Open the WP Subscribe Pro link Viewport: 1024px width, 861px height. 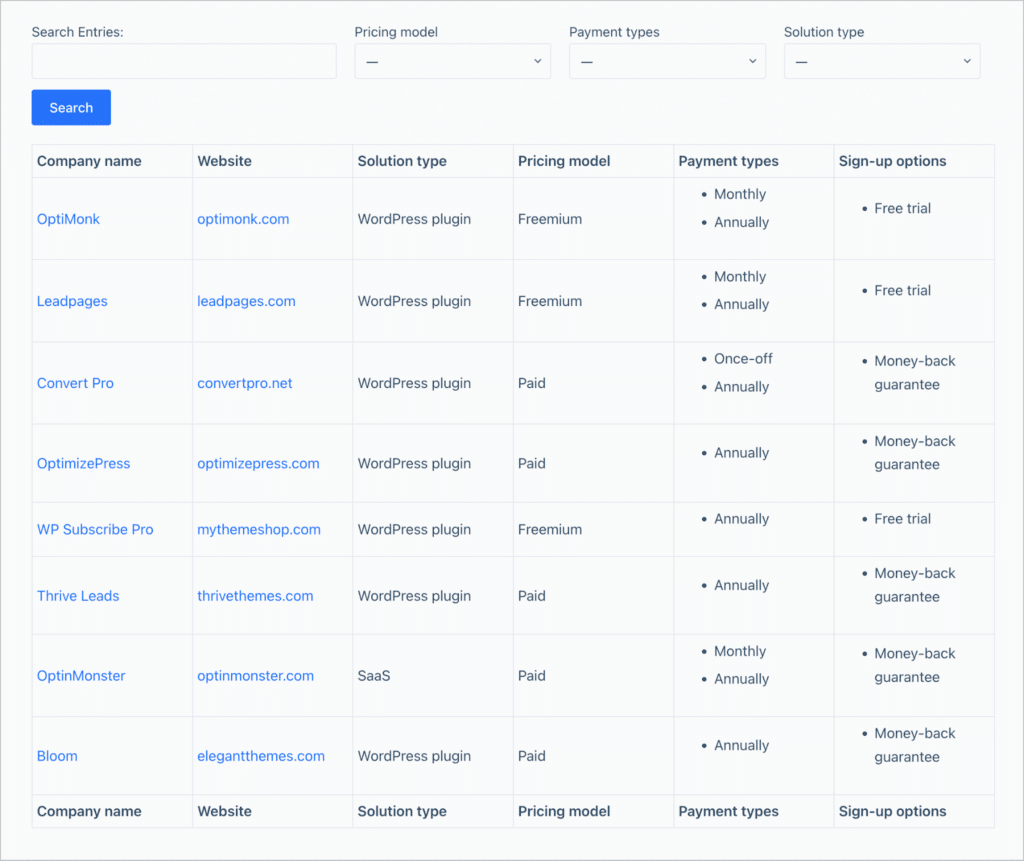pyautogui.click(x=95, y=530)
